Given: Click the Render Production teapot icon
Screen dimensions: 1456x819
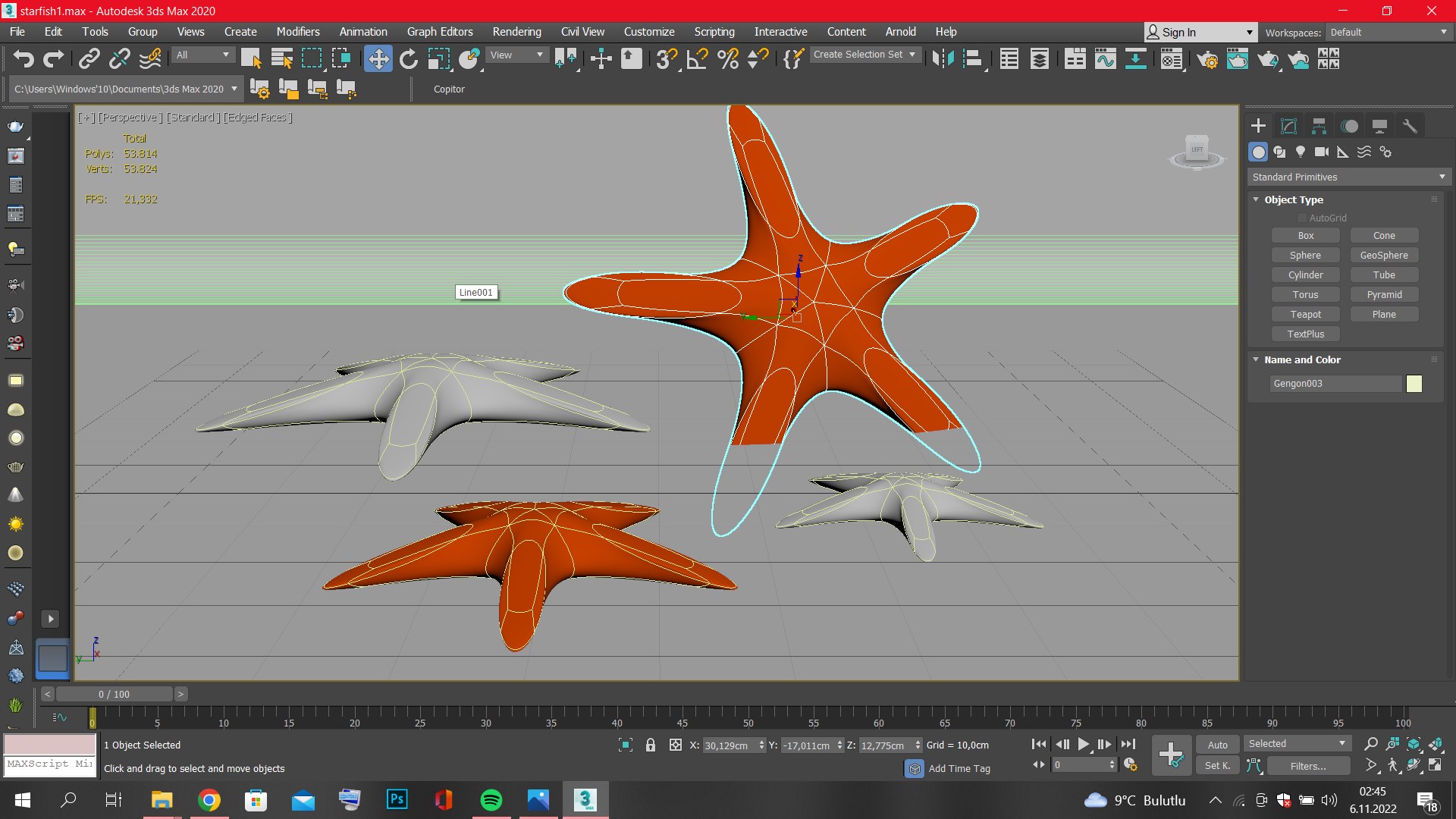Looking at the screenshot, I should tap(1268, 58).
